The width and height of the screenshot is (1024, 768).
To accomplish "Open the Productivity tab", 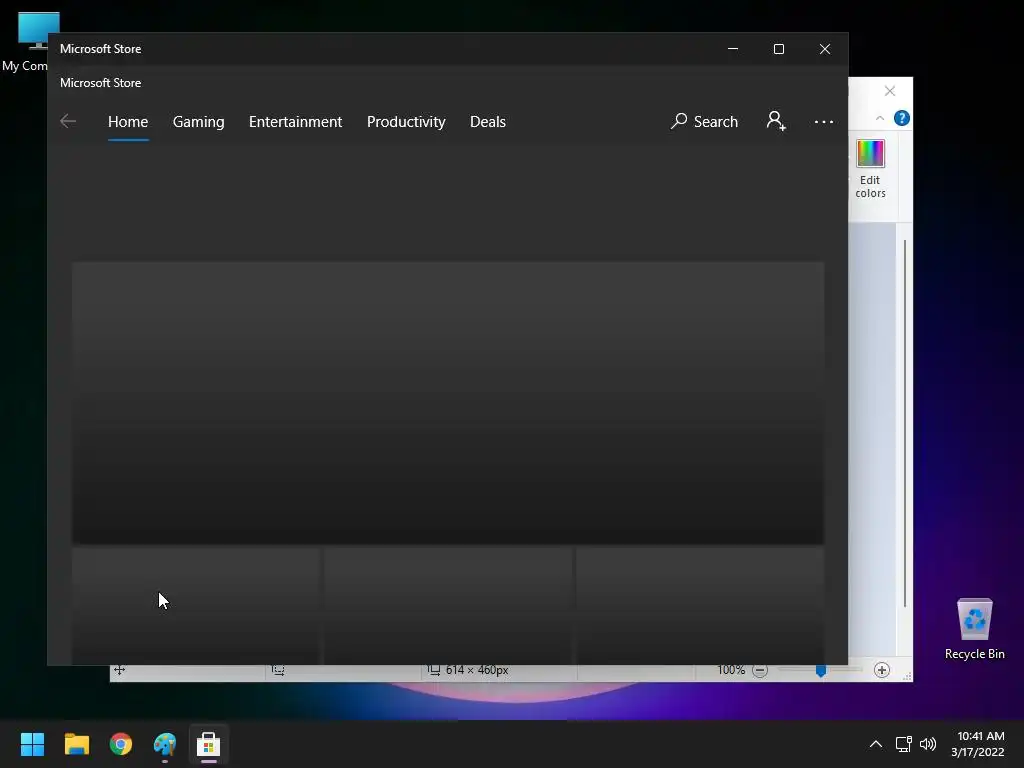I will (406, 122).
